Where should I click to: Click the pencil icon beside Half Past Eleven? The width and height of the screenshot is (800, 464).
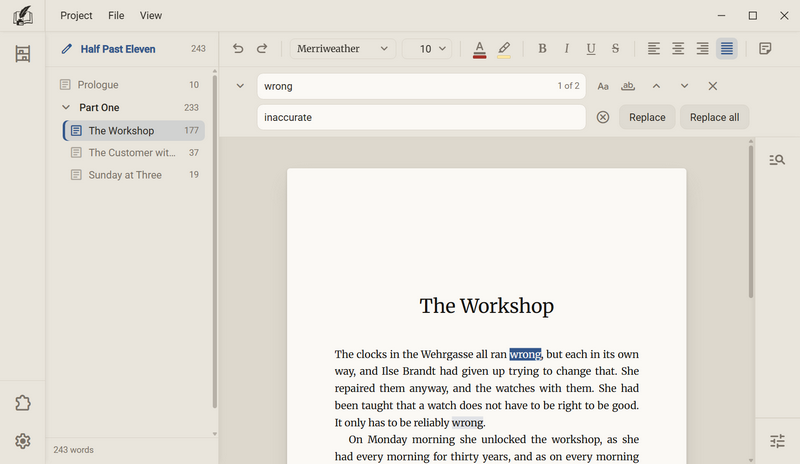click(x=66, y=49)
